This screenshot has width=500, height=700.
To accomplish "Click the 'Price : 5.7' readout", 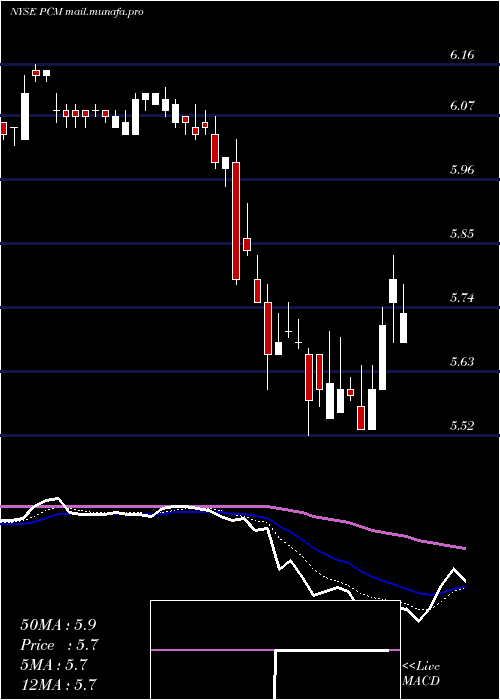I will pyautogui.click(x=59, y=645).
